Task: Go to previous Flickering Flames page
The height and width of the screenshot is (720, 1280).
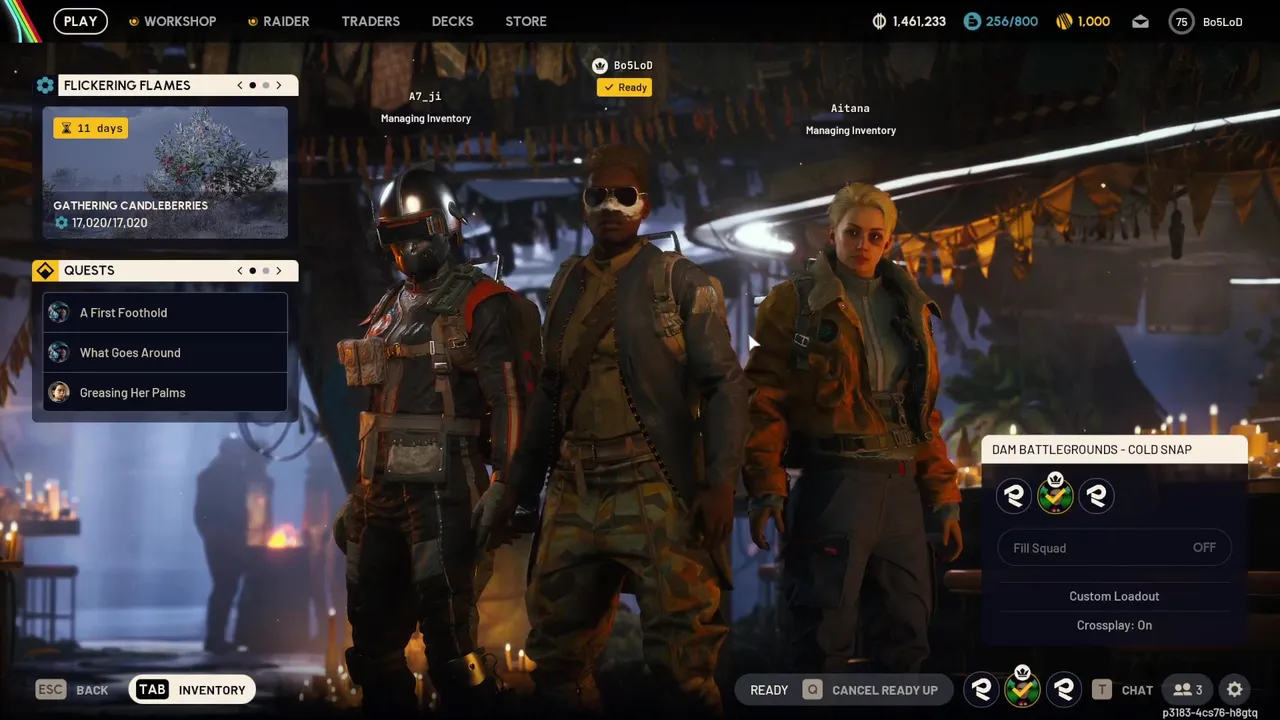Action: tap(240, 85)
